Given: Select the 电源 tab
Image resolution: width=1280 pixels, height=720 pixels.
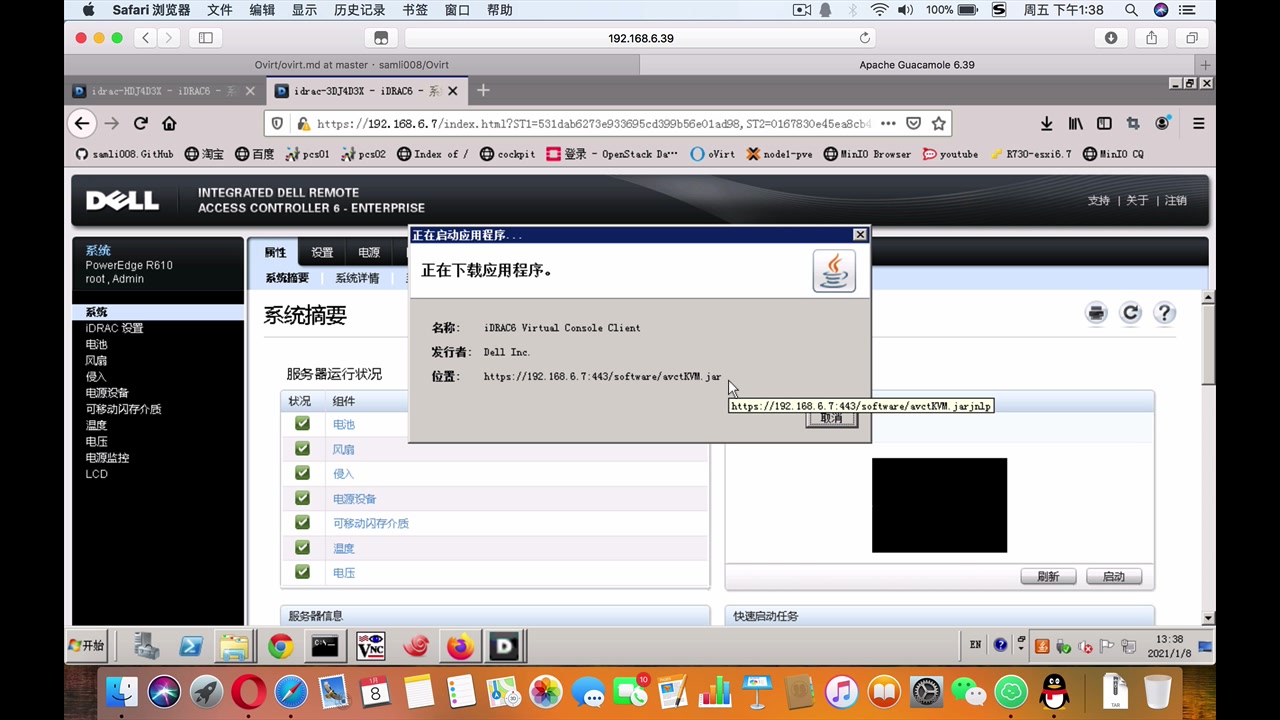Looking at the screenshot, I should coord(369,252).
